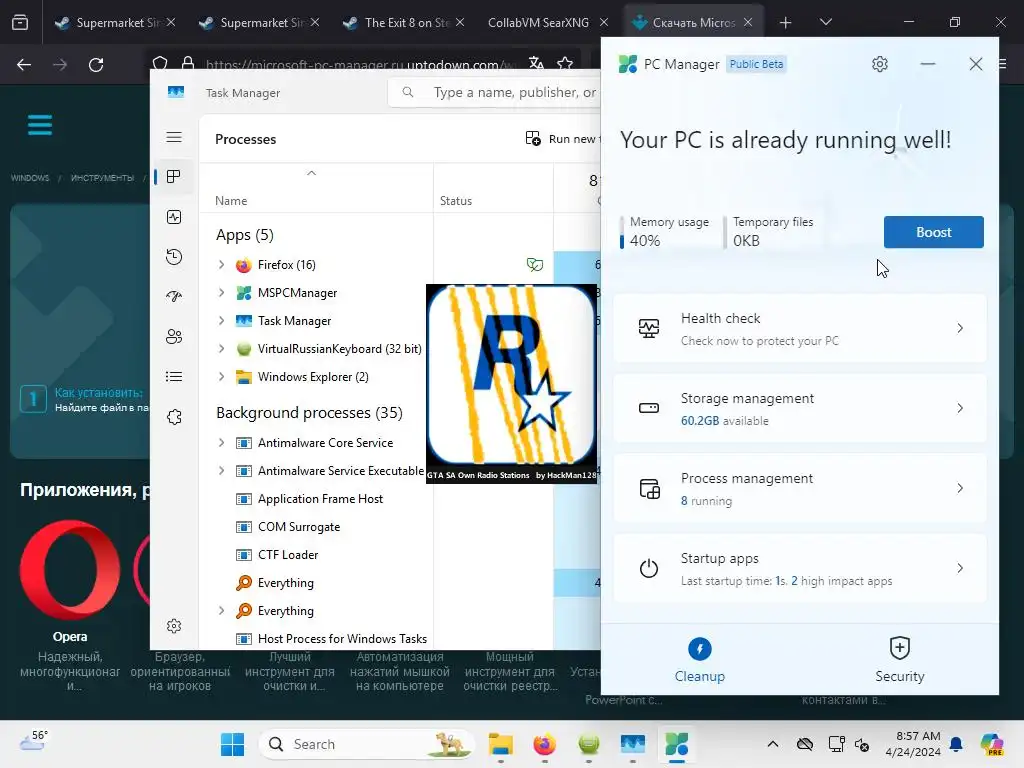Screen dimensions: 1024x768
Task: Click Firefox translate page icon
Action: [536, 63]
